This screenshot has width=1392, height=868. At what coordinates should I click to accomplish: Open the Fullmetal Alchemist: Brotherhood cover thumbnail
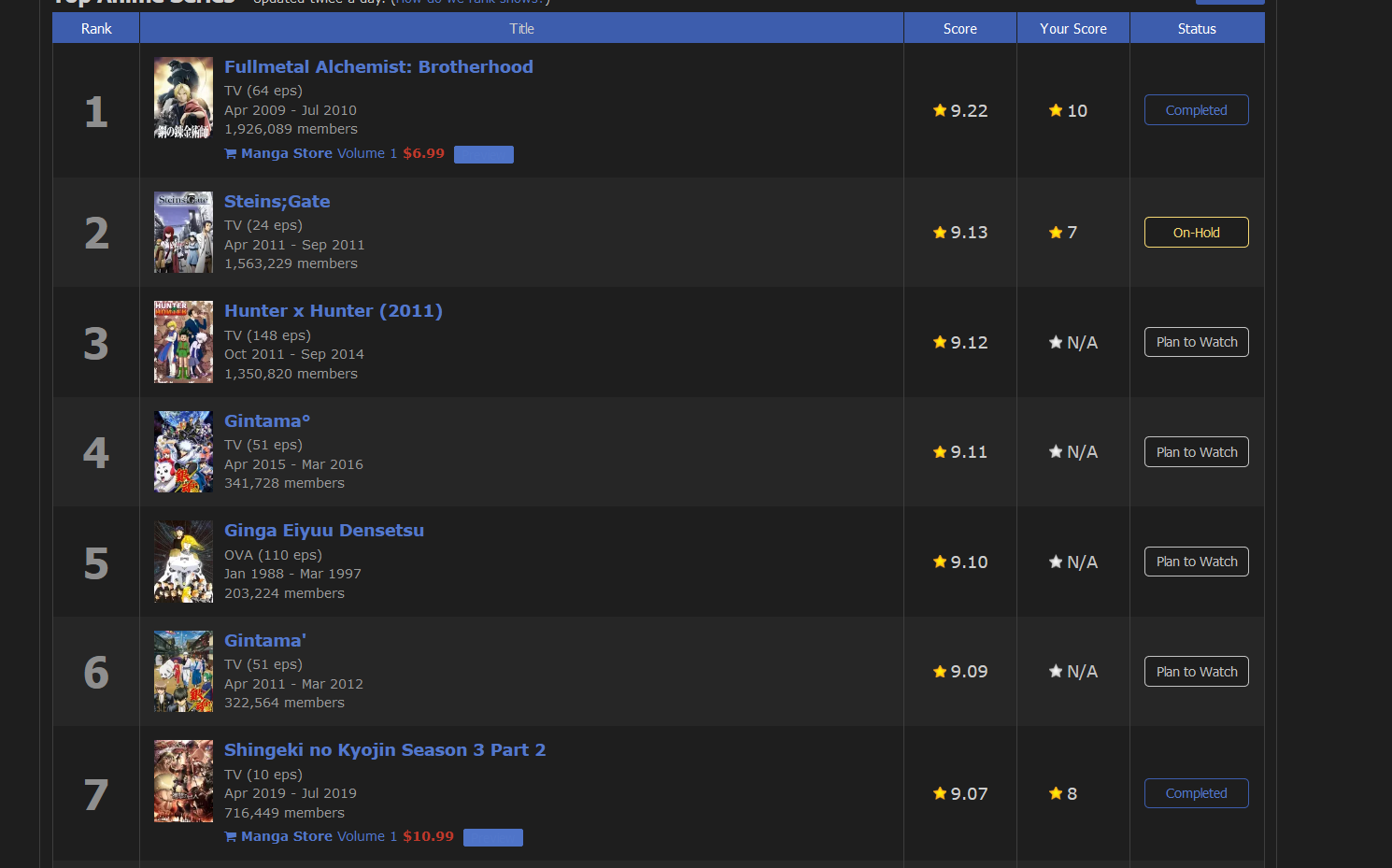coord(183,98)
